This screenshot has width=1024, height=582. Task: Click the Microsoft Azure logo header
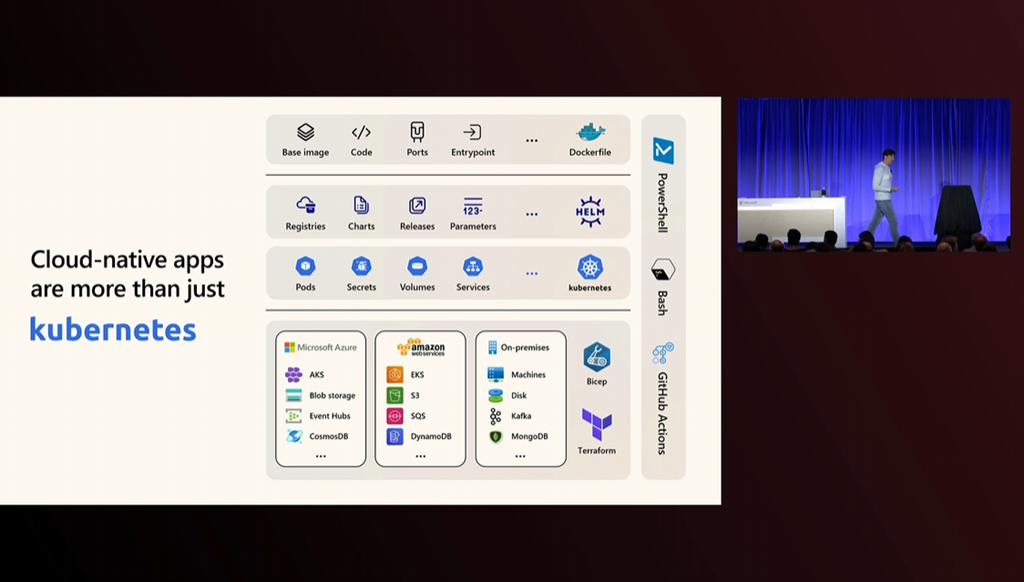coord(321,348)
